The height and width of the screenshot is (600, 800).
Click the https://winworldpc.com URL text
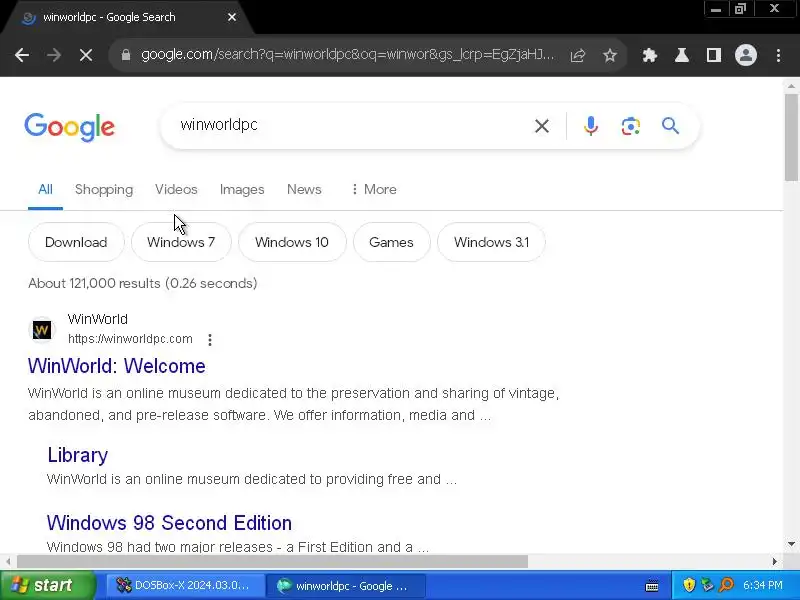(130, 339)
